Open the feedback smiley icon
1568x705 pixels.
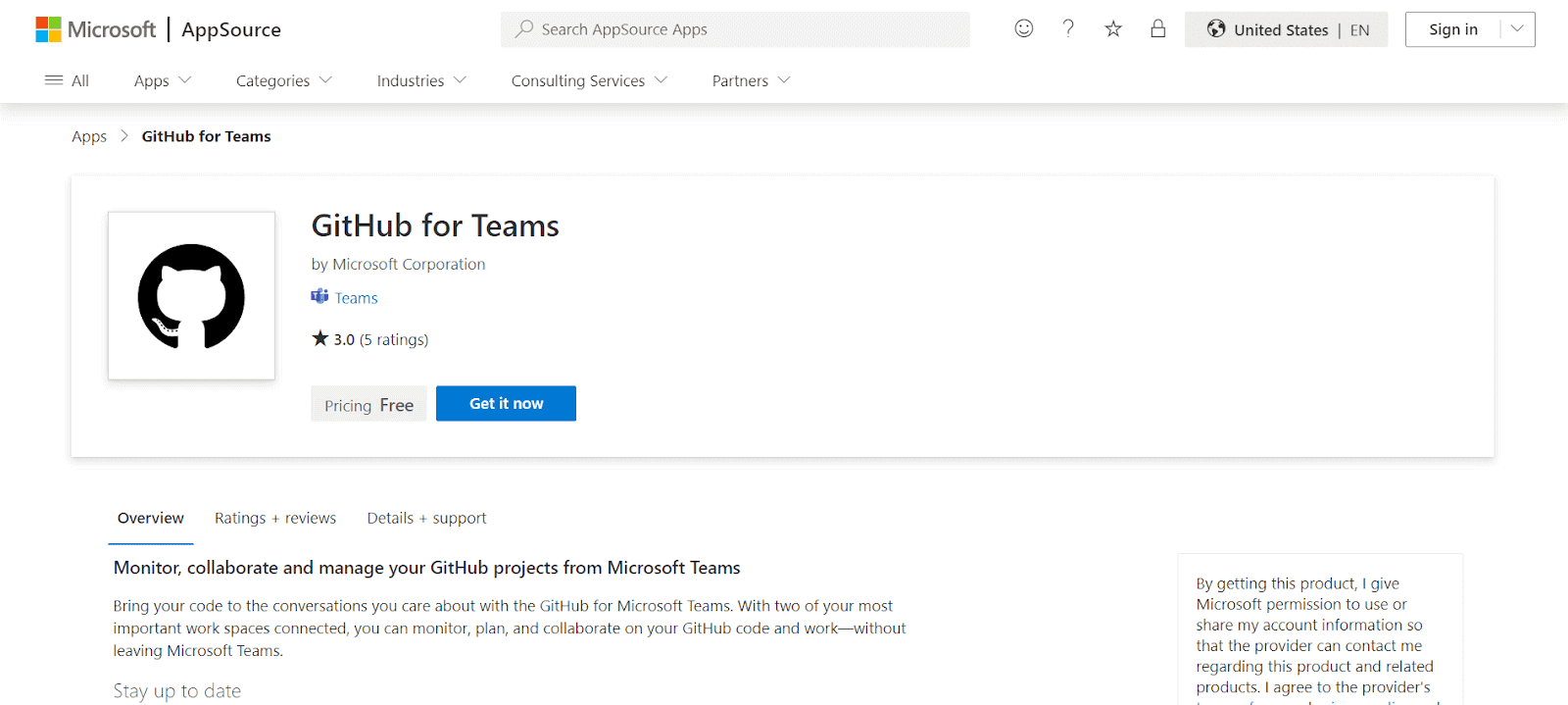pos(1024,28)
